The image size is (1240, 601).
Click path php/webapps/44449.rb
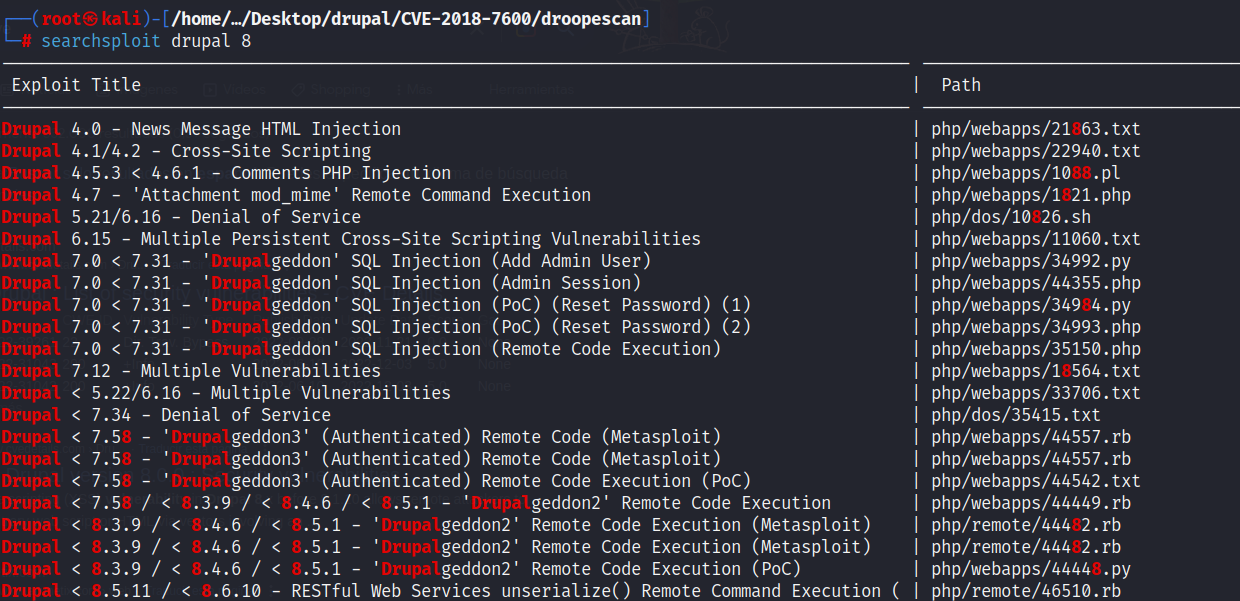coord(1031,503)
